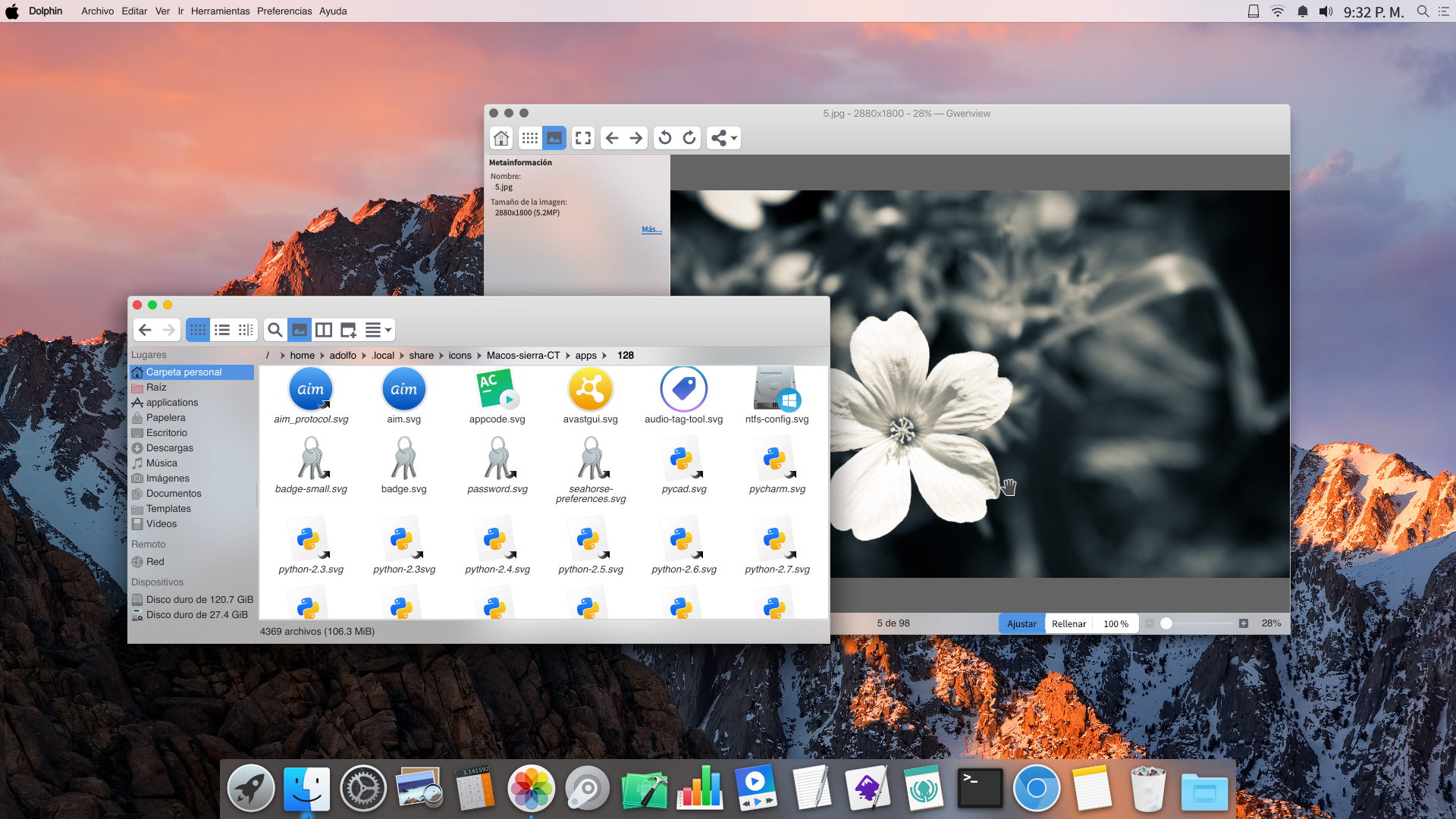Image resolution: width=1456 pixels, height=819 pixels.
Task: Go to next image in Gwenview
Action: (636, 138)
